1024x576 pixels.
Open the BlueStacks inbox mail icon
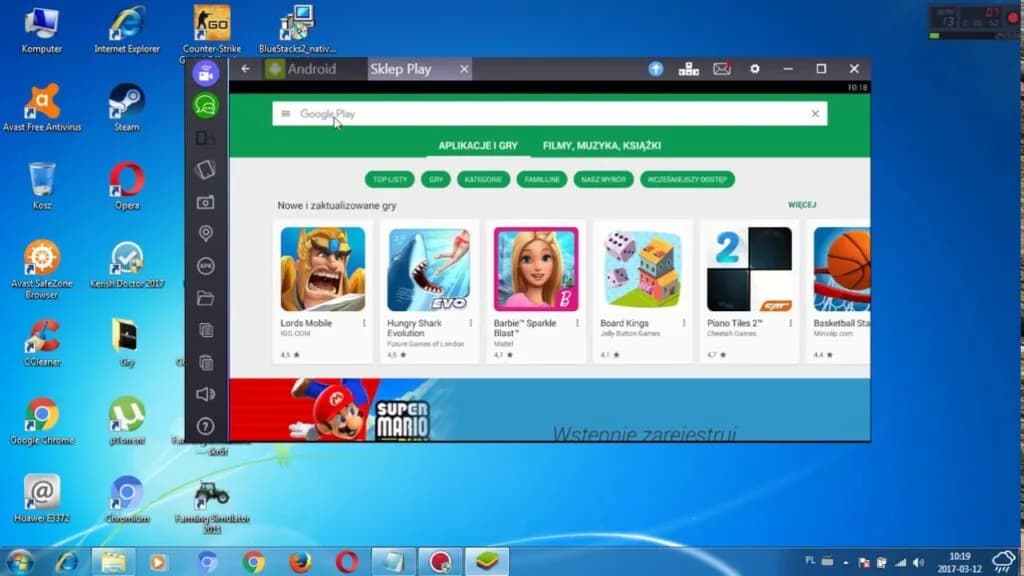[722, 70]
